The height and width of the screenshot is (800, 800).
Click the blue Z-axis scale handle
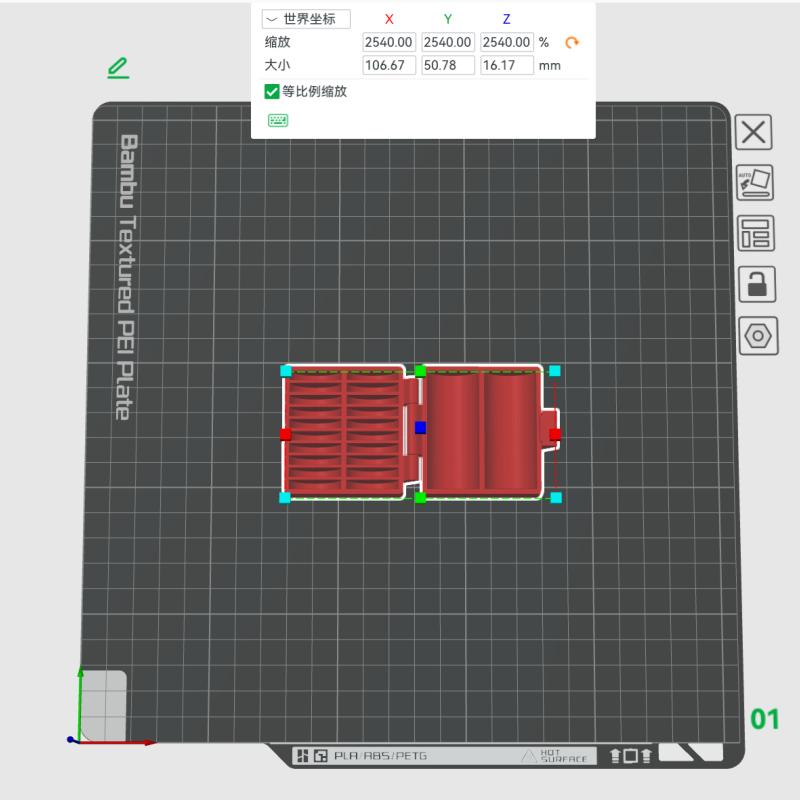(420, 428)
